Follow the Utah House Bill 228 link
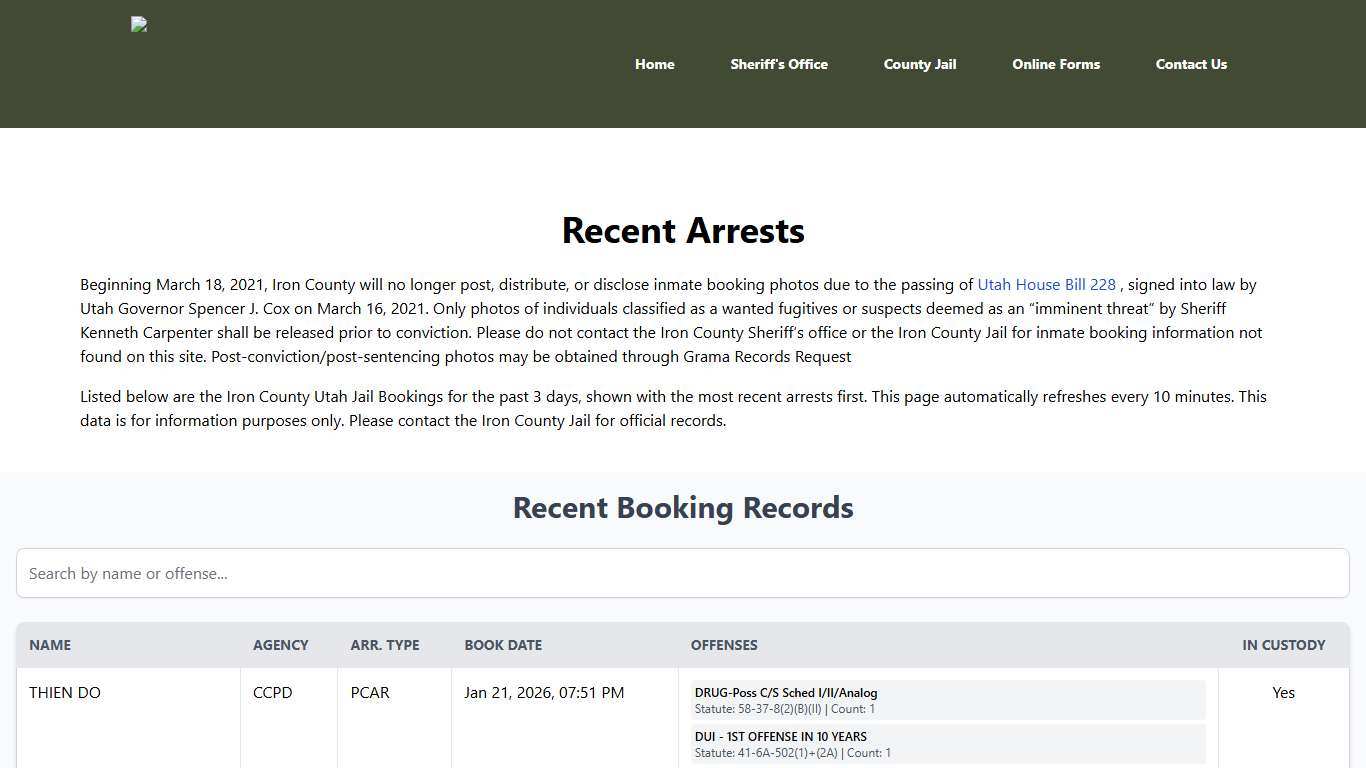 click(1046, 284)
